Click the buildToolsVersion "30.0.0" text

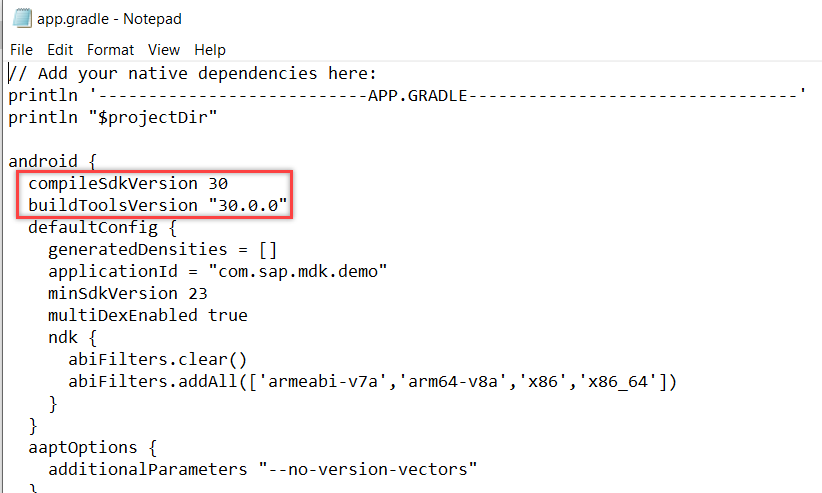click(158, 206)
